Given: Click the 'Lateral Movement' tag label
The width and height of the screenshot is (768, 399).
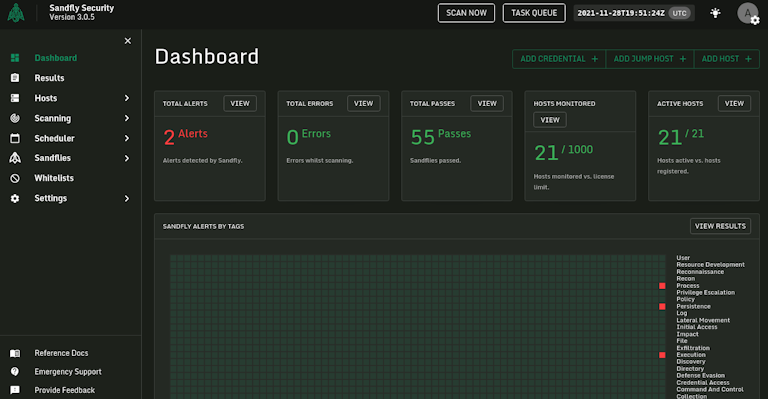Looking at the screenshot, I should (x=703, y=320).
